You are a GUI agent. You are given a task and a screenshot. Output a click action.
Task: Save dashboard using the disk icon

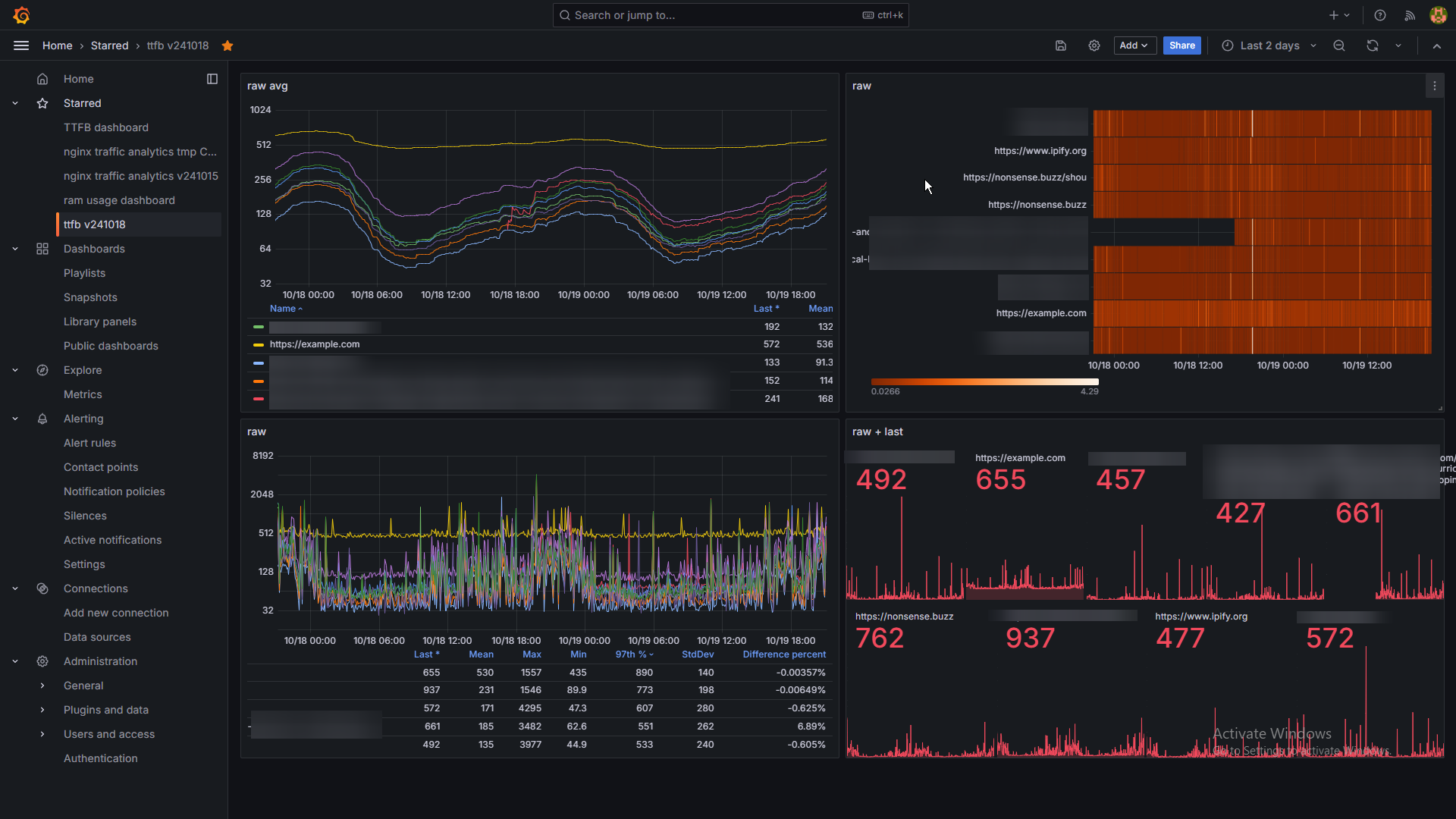click(x=1061, y=45)
